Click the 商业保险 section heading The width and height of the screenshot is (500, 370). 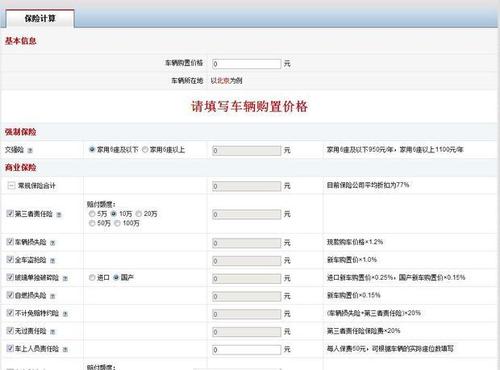(20, 167)
